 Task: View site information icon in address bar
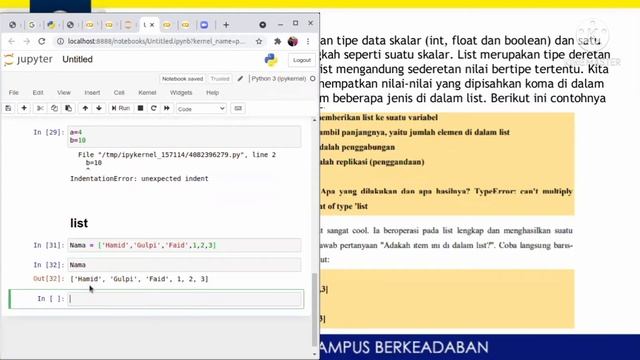tap(60, 41)
